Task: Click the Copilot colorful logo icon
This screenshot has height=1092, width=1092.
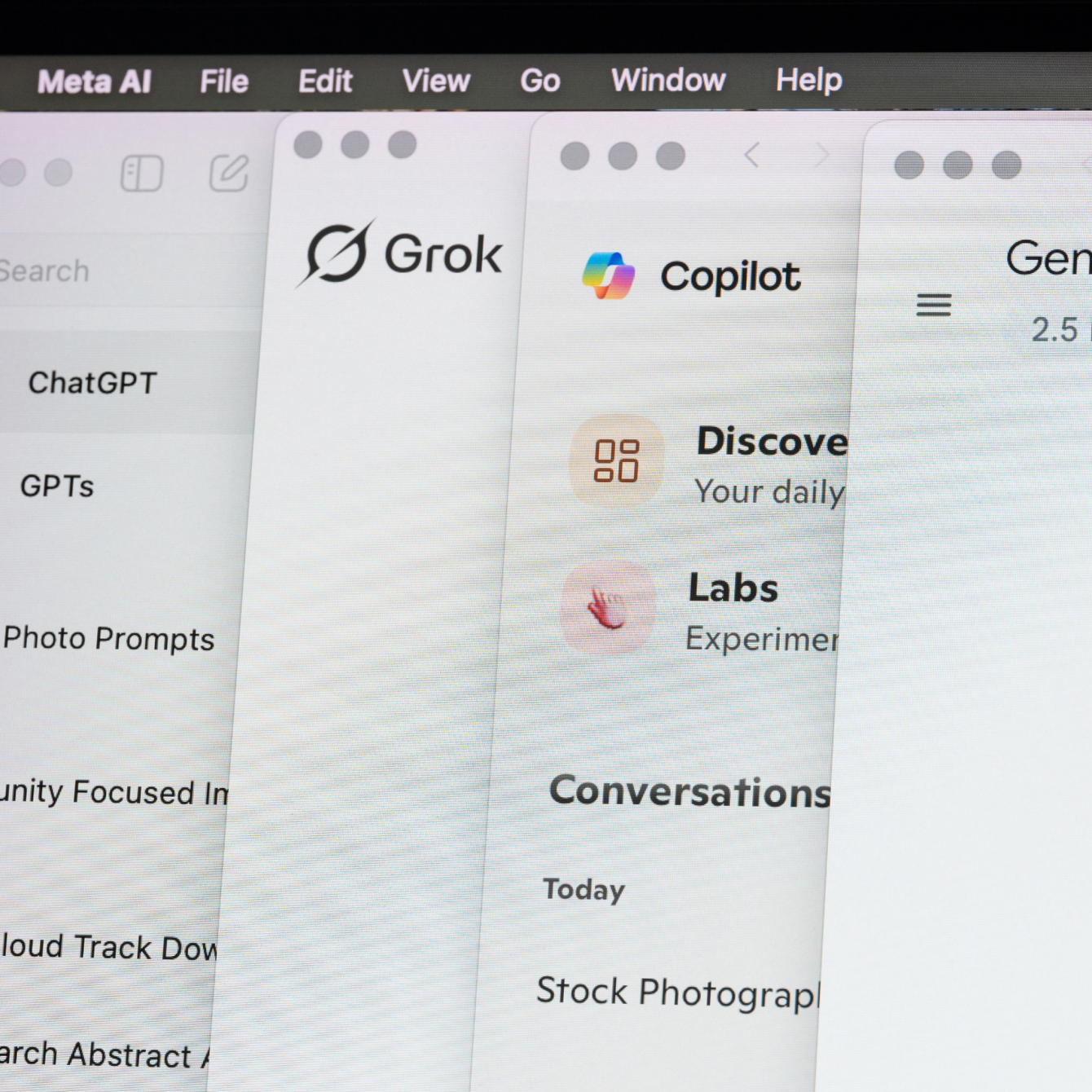Action: tap(609, 275)
